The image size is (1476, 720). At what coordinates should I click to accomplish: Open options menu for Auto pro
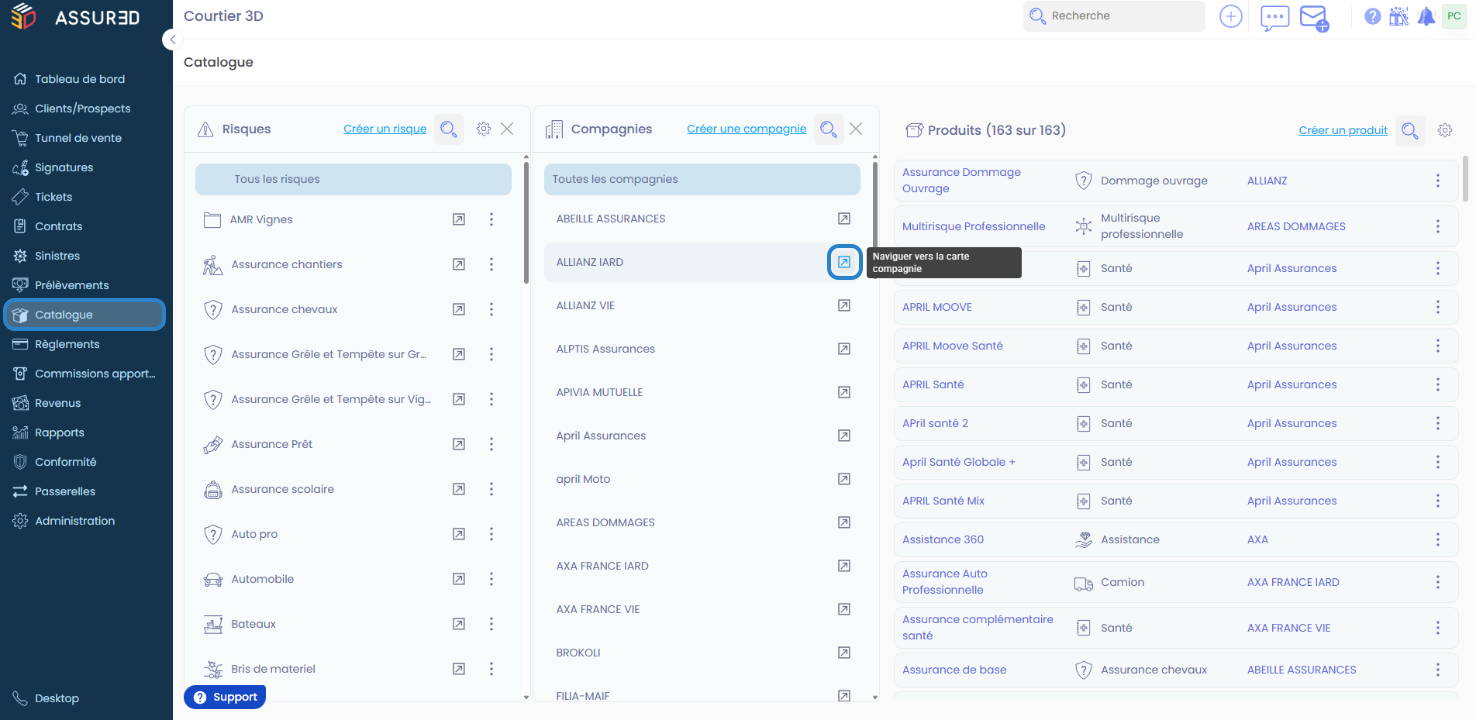[x=492, y=534]
